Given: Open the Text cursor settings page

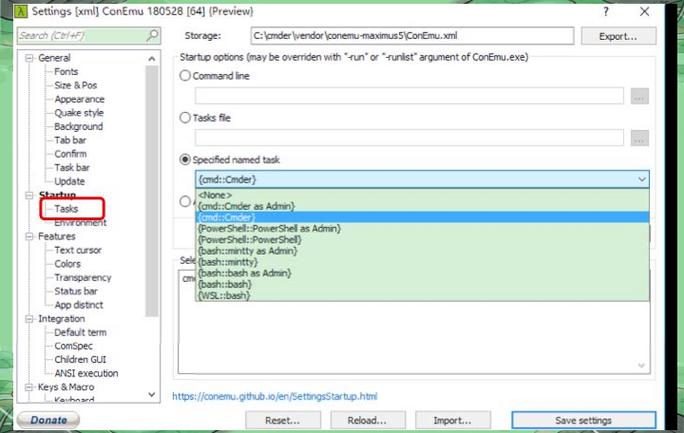Looking at the screenshot, I should coord(78,250).
